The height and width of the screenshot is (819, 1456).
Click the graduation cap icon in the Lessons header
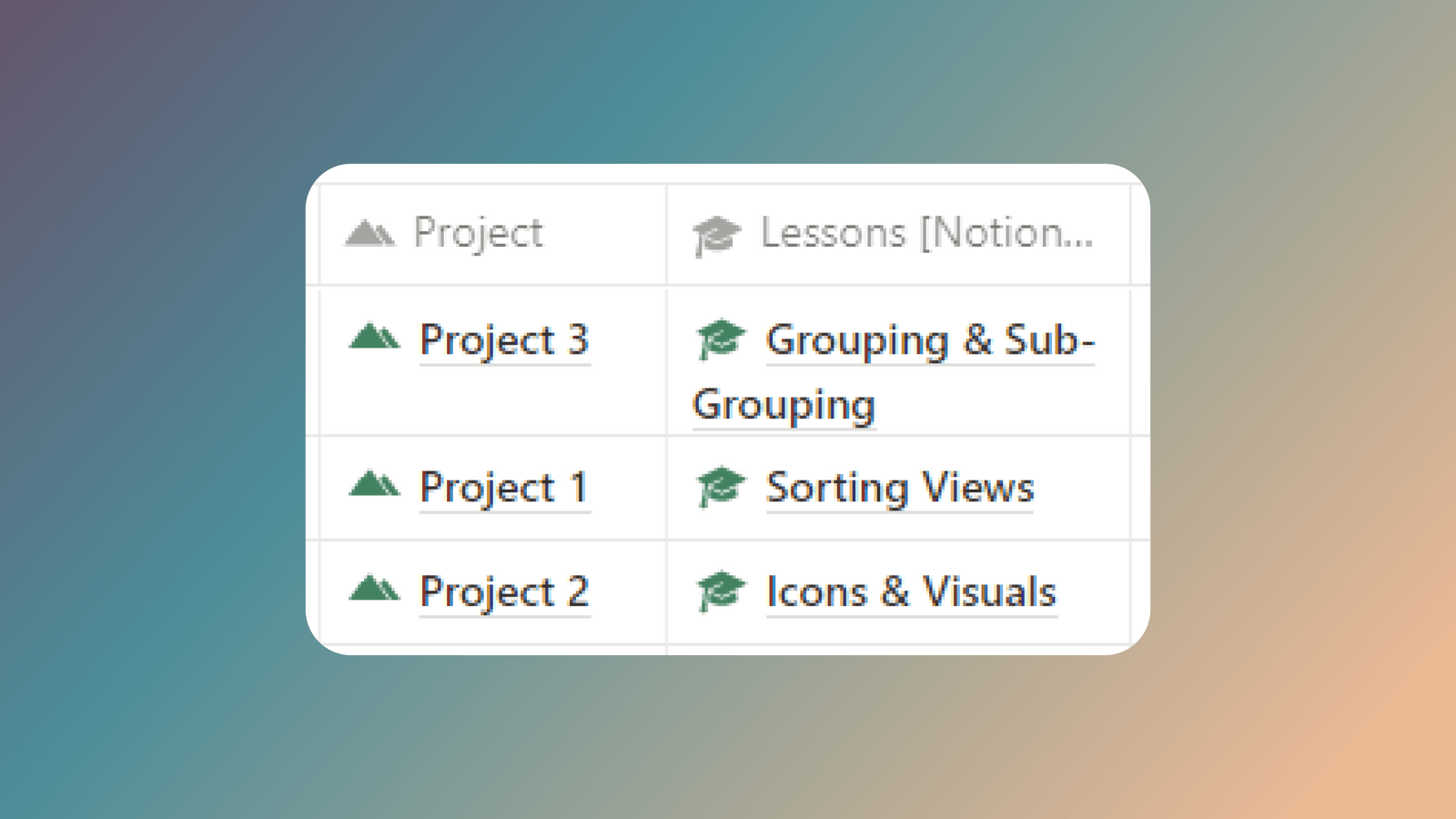pos(715,233)
